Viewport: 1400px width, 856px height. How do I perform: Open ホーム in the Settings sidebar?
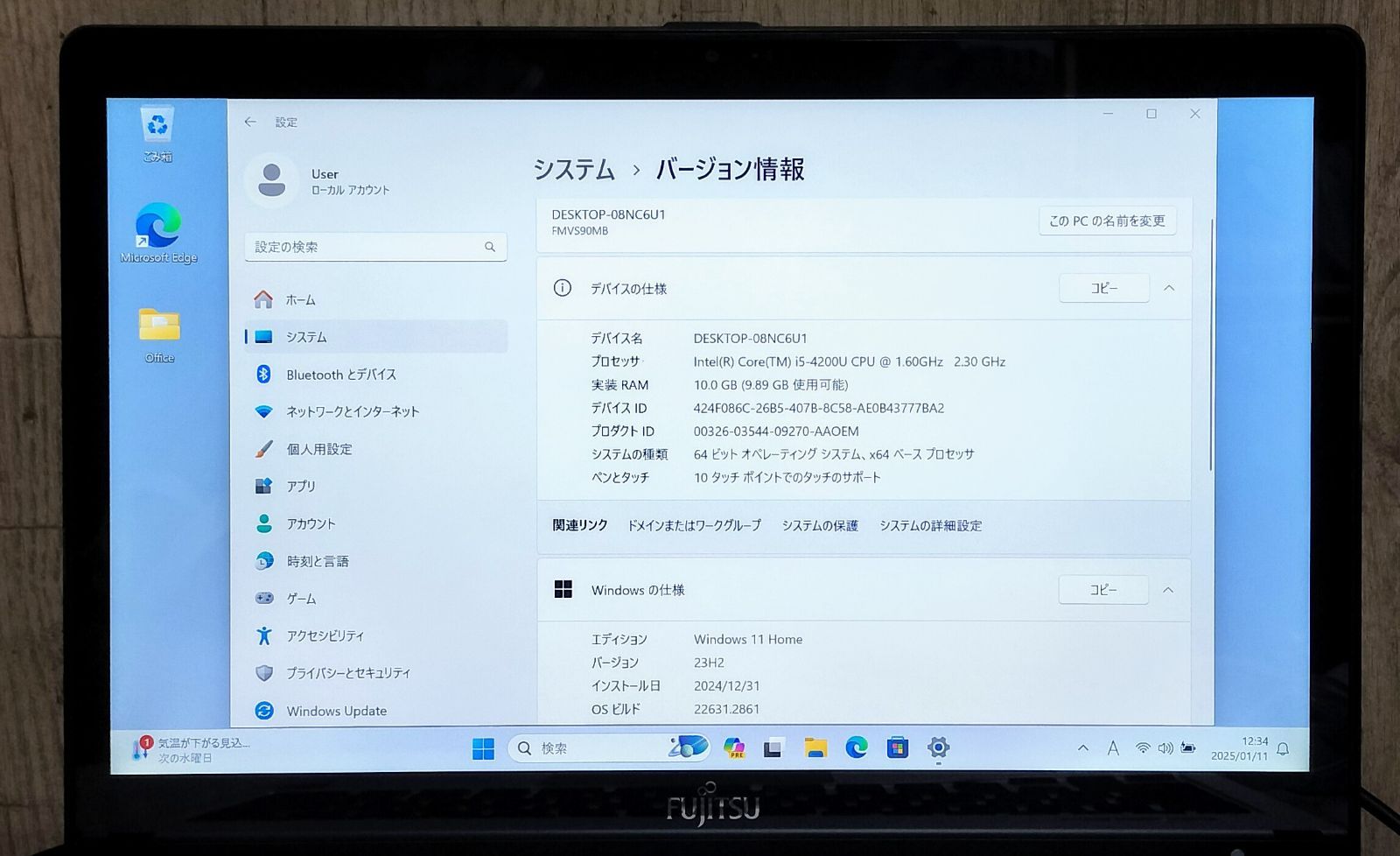point(301,299)
